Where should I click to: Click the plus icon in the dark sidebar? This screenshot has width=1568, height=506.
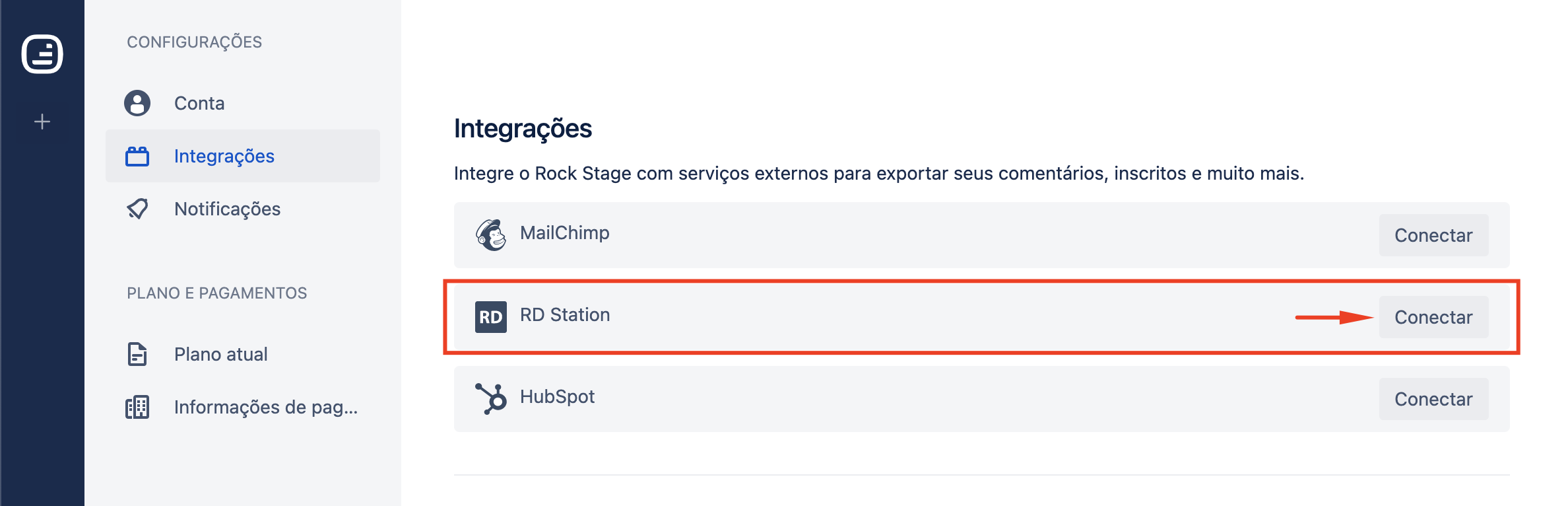[x=42, y=122]
